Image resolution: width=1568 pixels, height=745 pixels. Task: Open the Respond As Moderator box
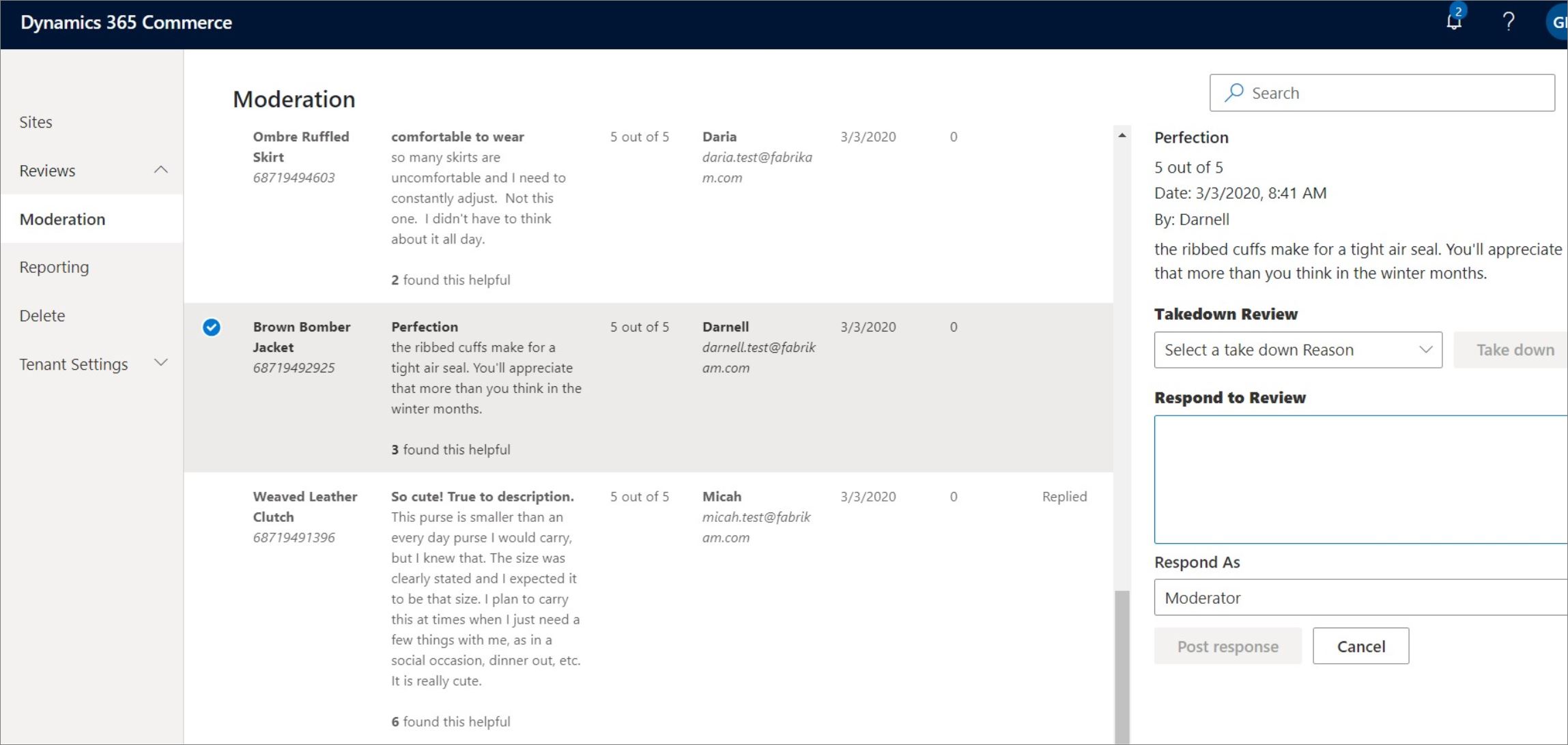[x=1360, y=598]
